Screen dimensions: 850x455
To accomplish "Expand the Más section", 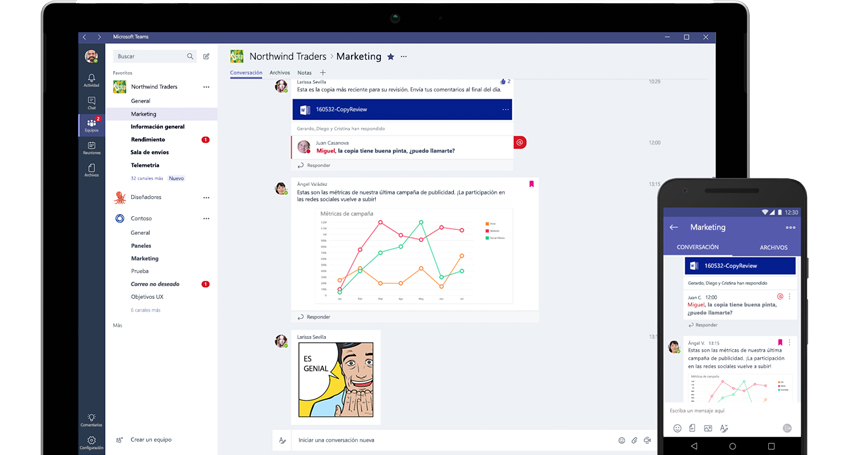I will [118, 325].
